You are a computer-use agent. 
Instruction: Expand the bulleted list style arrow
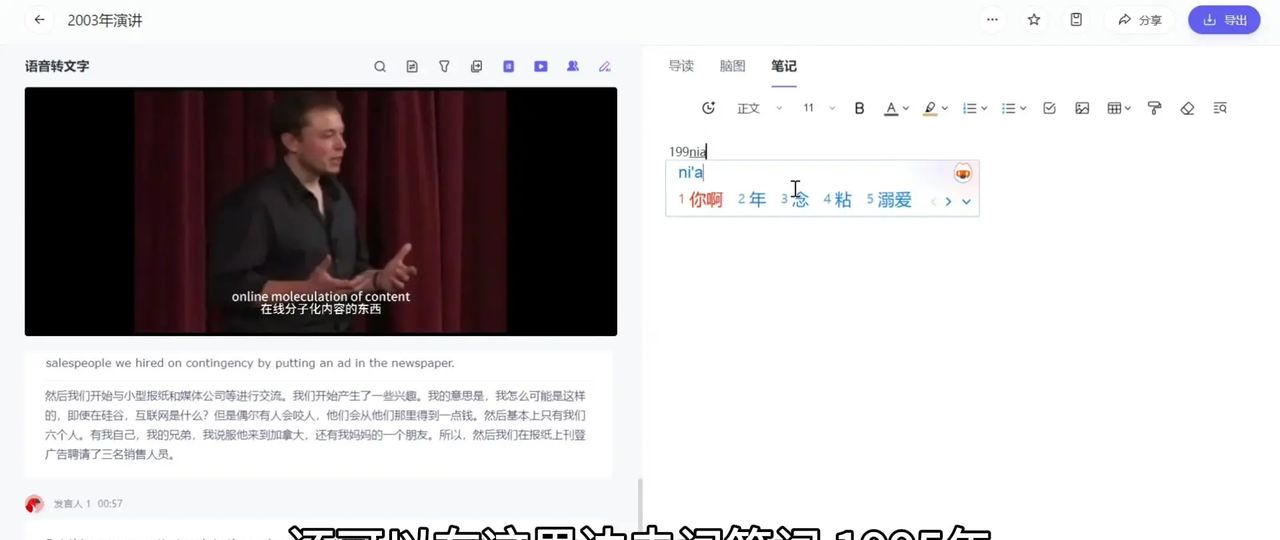point(1023,108)
